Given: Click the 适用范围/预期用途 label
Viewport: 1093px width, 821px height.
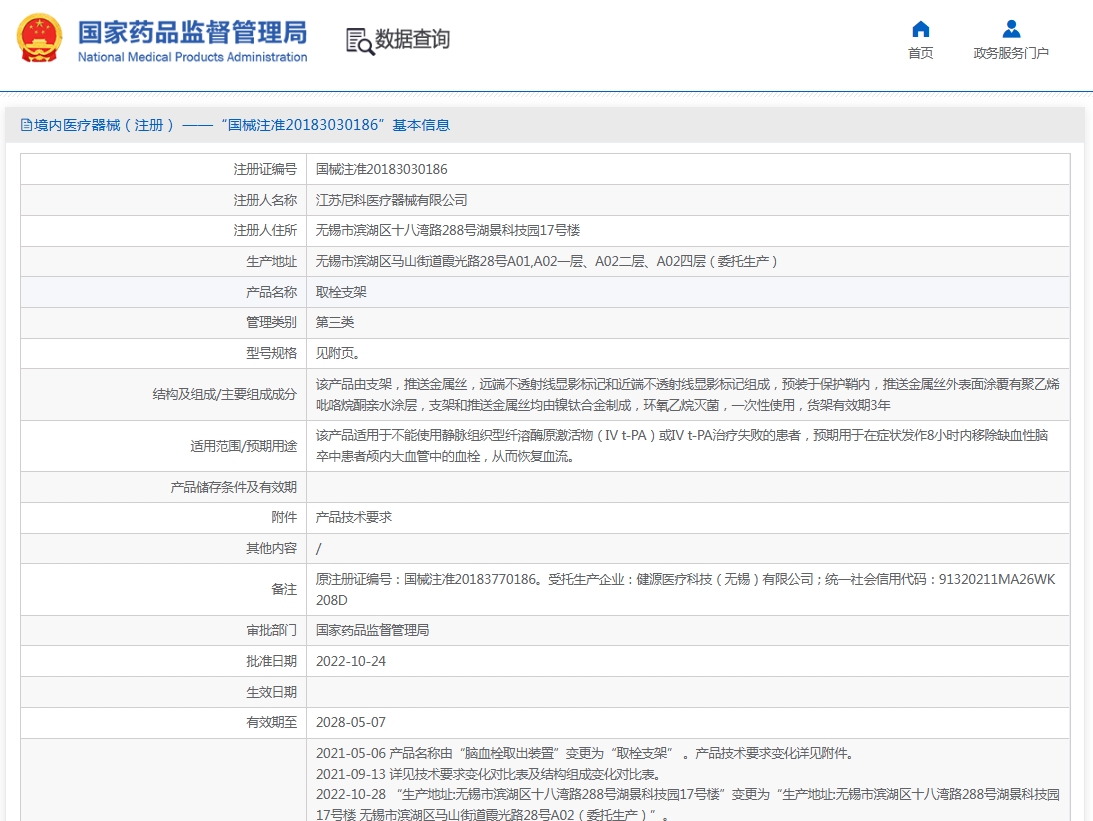Looking at the screenshot, I should (x=243, y=446).
